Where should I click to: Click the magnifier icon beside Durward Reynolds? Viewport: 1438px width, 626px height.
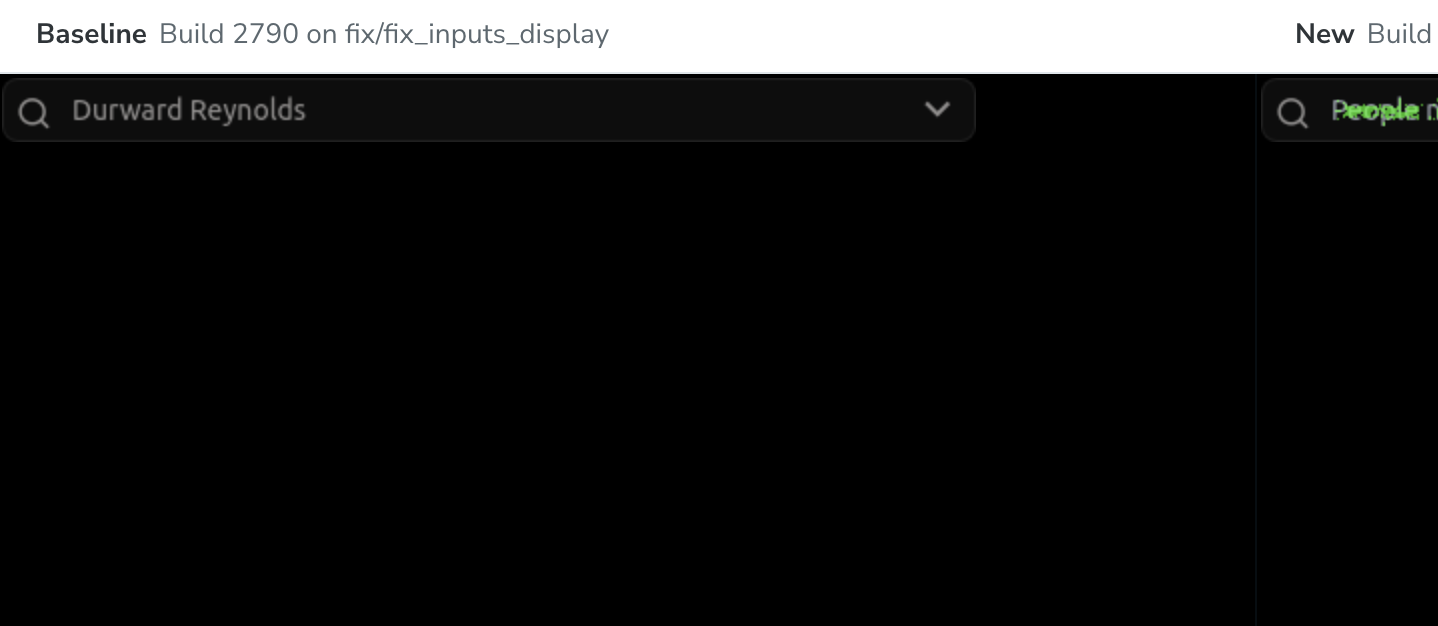pos(34,113)
